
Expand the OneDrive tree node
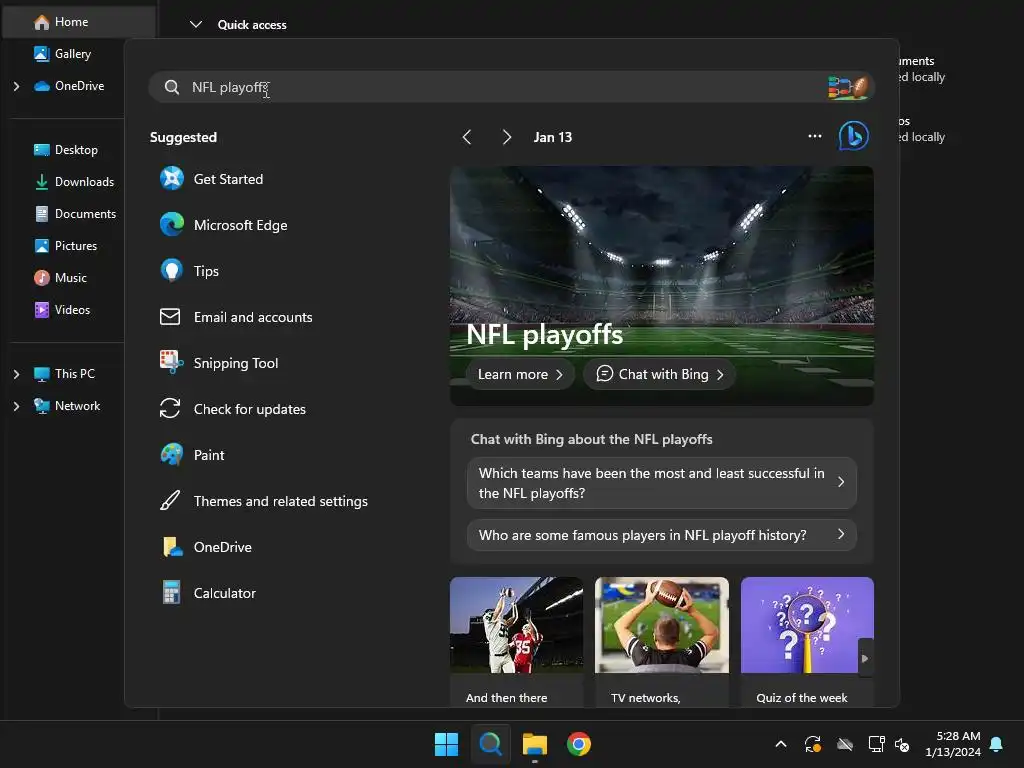point(16,86)
